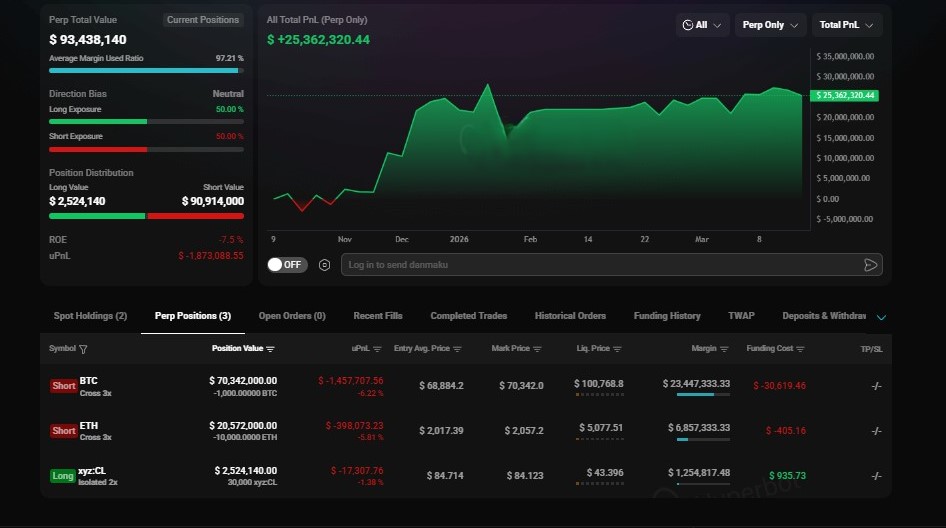This screenshot has height=528, width=946.
Task: Sort by Margin column icon
Action: (724, 349)
